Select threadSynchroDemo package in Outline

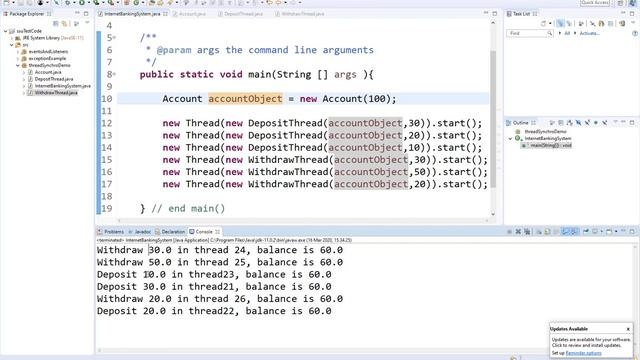tap(545, 132)
